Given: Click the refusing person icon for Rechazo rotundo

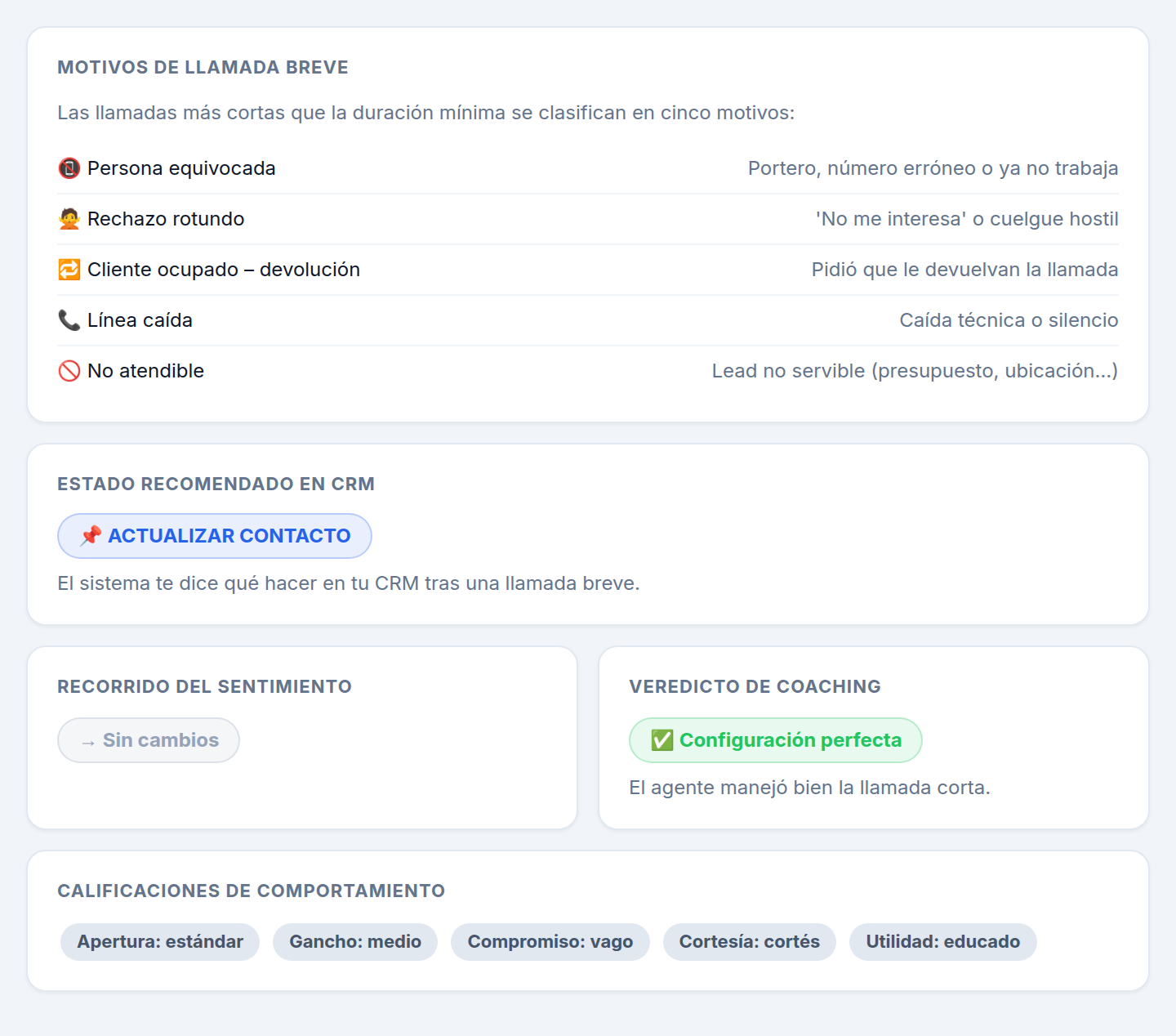Looking at the screenshot, I should pos(69,219).
